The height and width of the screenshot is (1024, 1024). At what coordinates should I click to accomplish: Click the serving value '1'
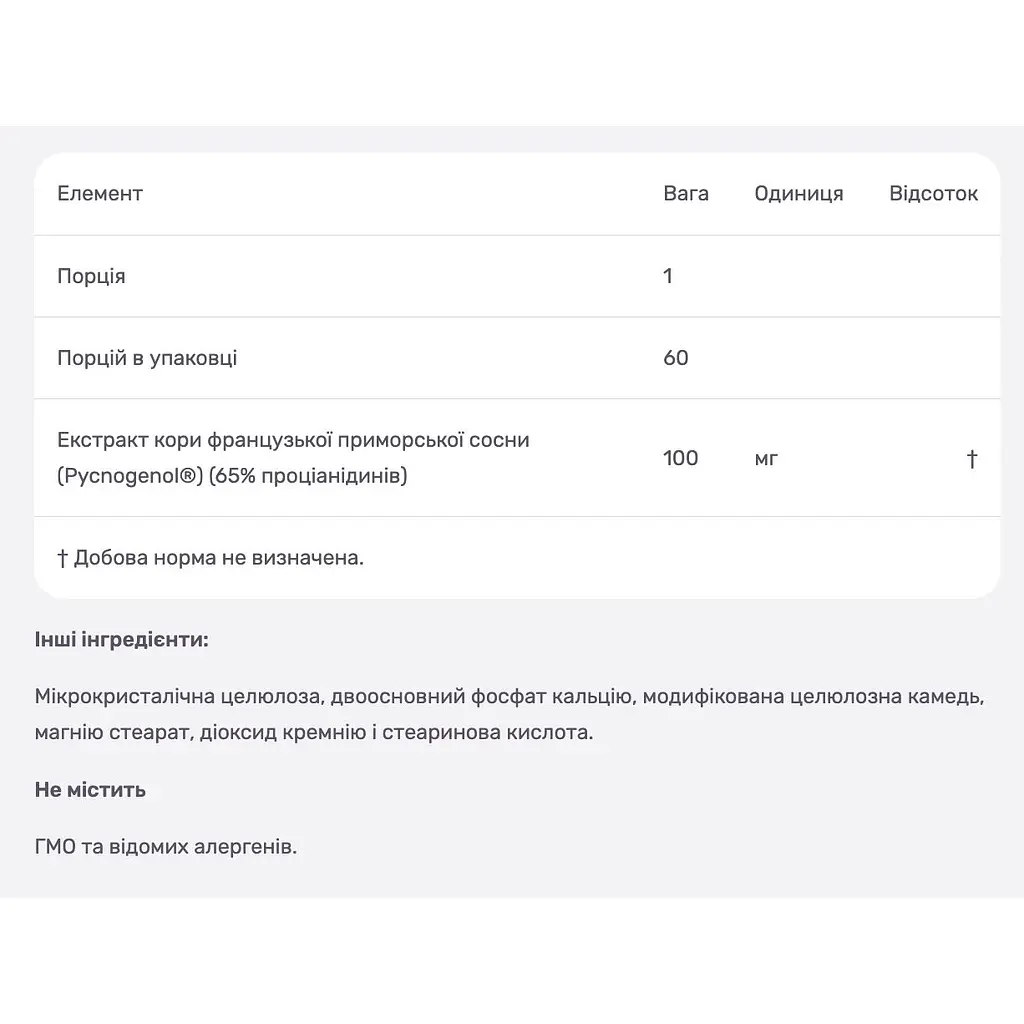pos(667,276)
